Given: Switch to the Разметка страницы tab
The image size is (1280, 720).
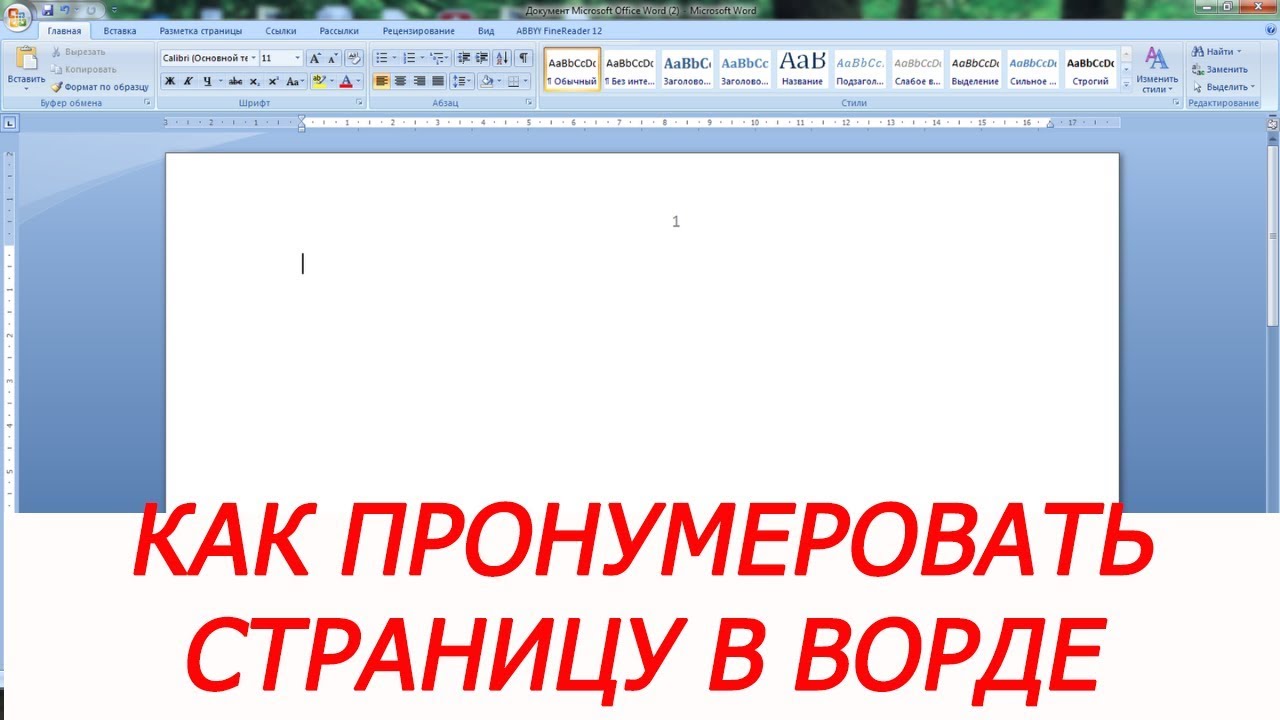Looking at the screenshot, I should tap(201, 31).
